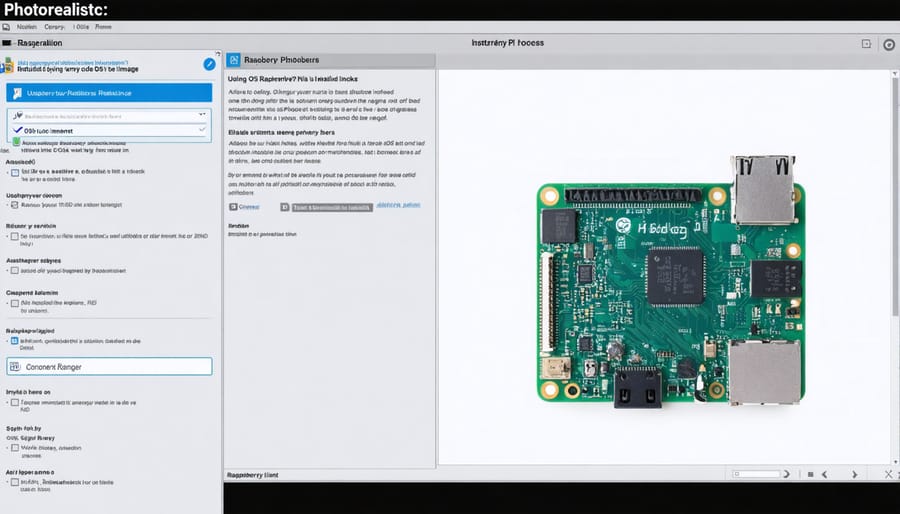This screenshot has height=514, width=900.
Task: Click the circular target icon in the top-right header
Action: (x=889, y=44)
